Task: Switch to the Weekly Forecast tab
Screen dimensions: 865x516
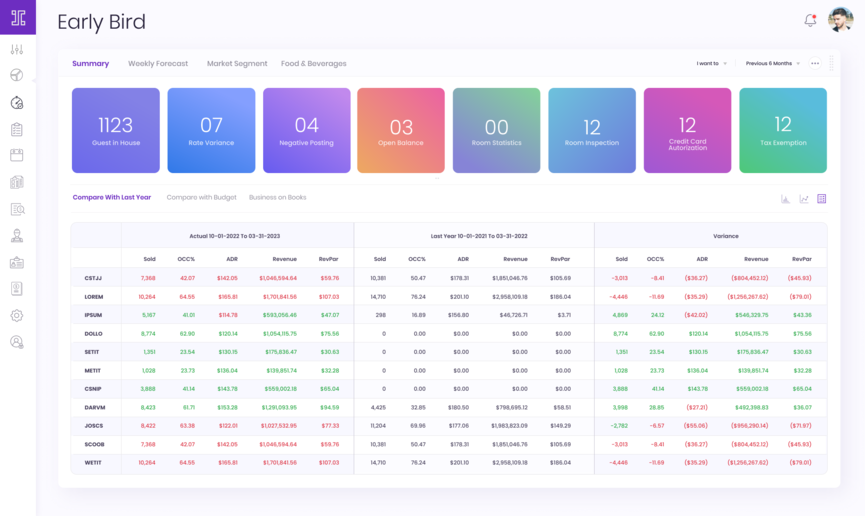Action: 158,64
